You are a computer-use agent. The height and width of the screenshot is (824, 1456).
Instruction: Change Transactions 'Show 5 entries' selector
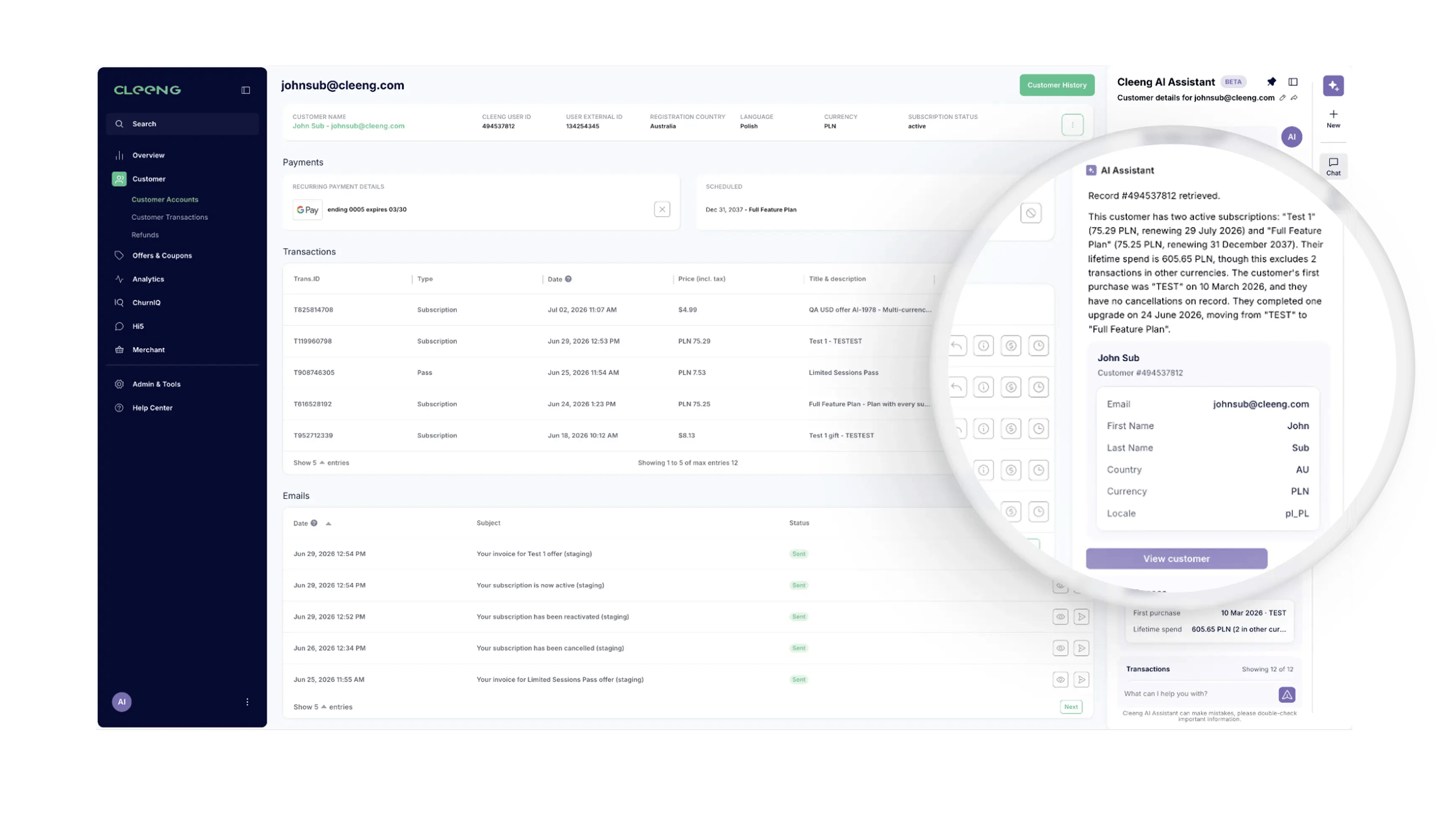(x=321, y=463)
